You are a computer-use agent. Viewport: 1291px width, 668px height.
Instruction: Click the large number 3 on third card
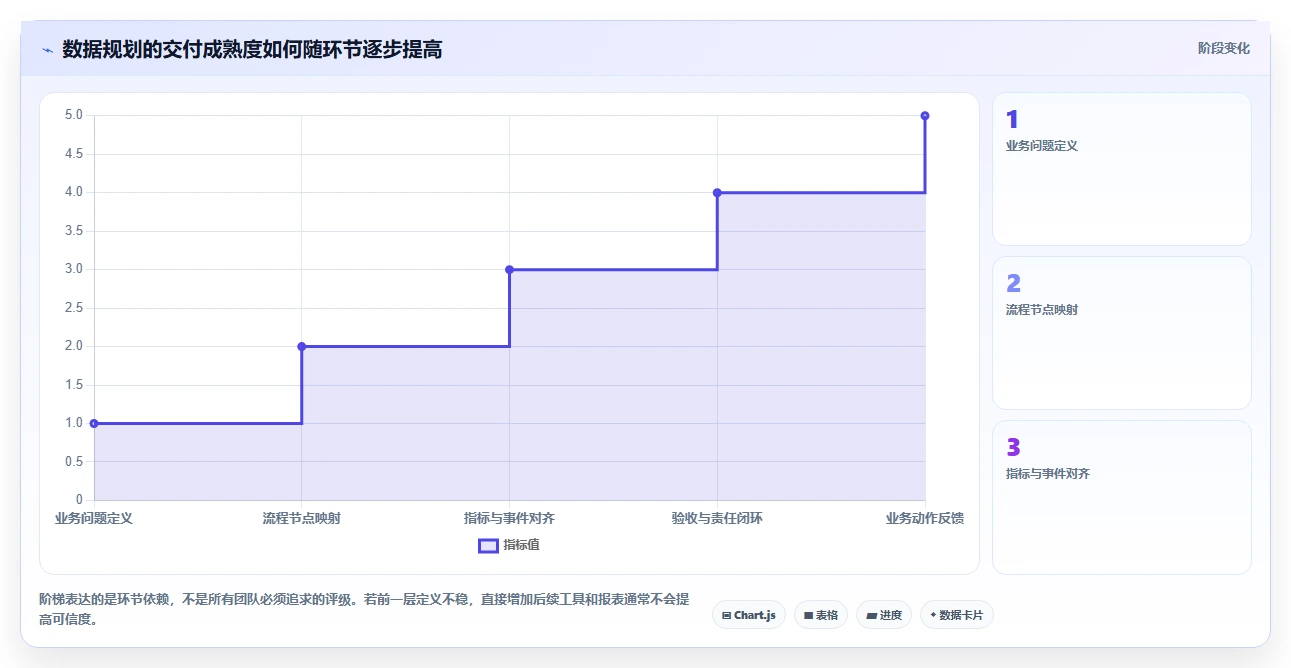(1013, 448)
